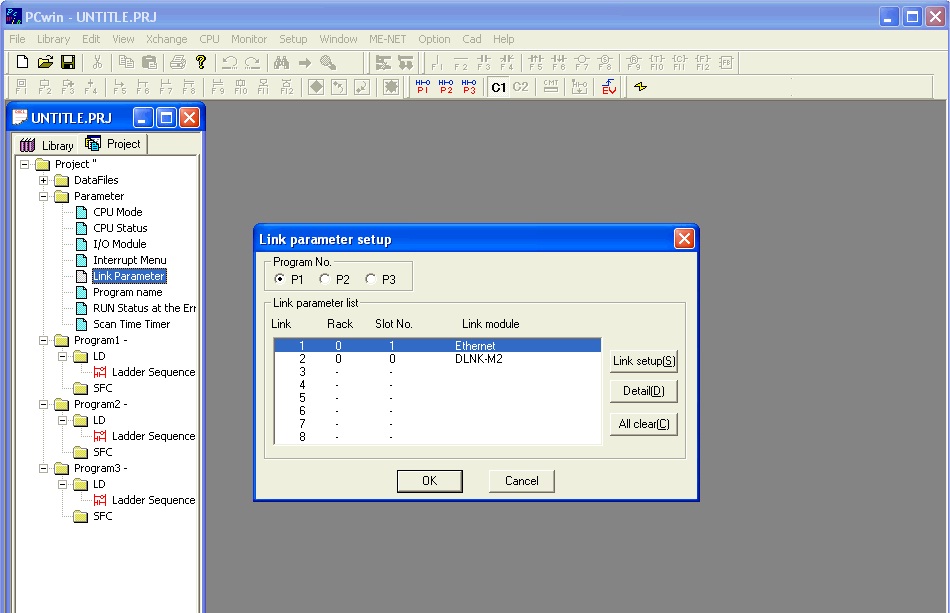Open a project with the folder icon
Image resolution: width=950 pixels, height=613 pixels.
(x=45, y=62)
